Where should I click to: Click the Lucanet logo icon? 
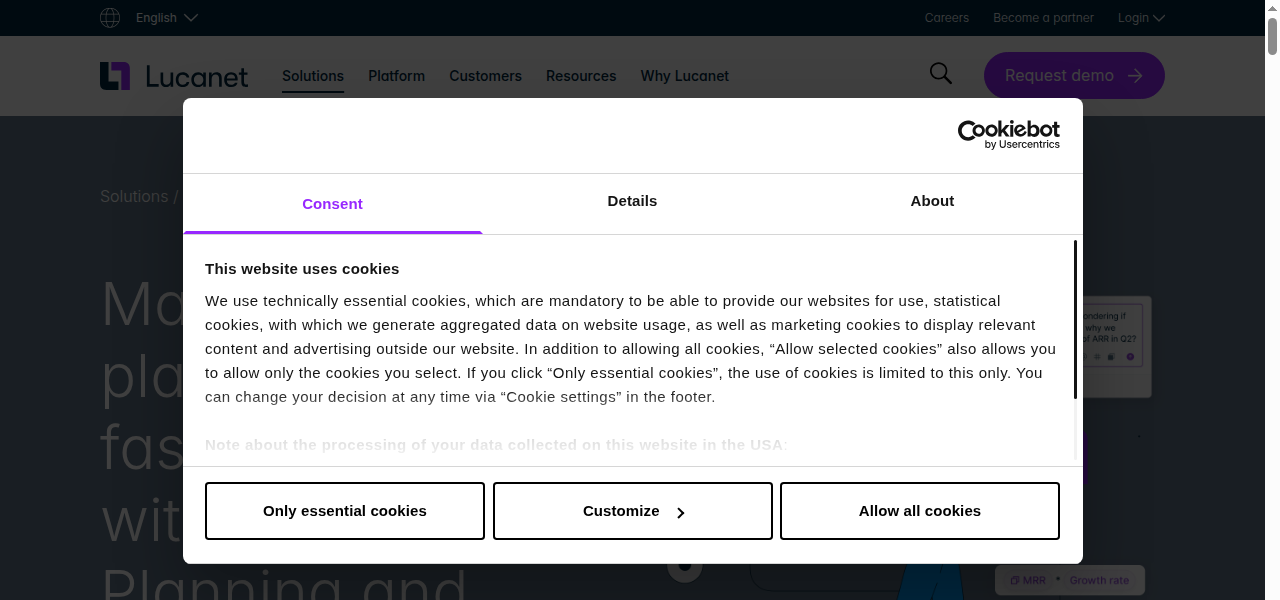pos(115,76)
